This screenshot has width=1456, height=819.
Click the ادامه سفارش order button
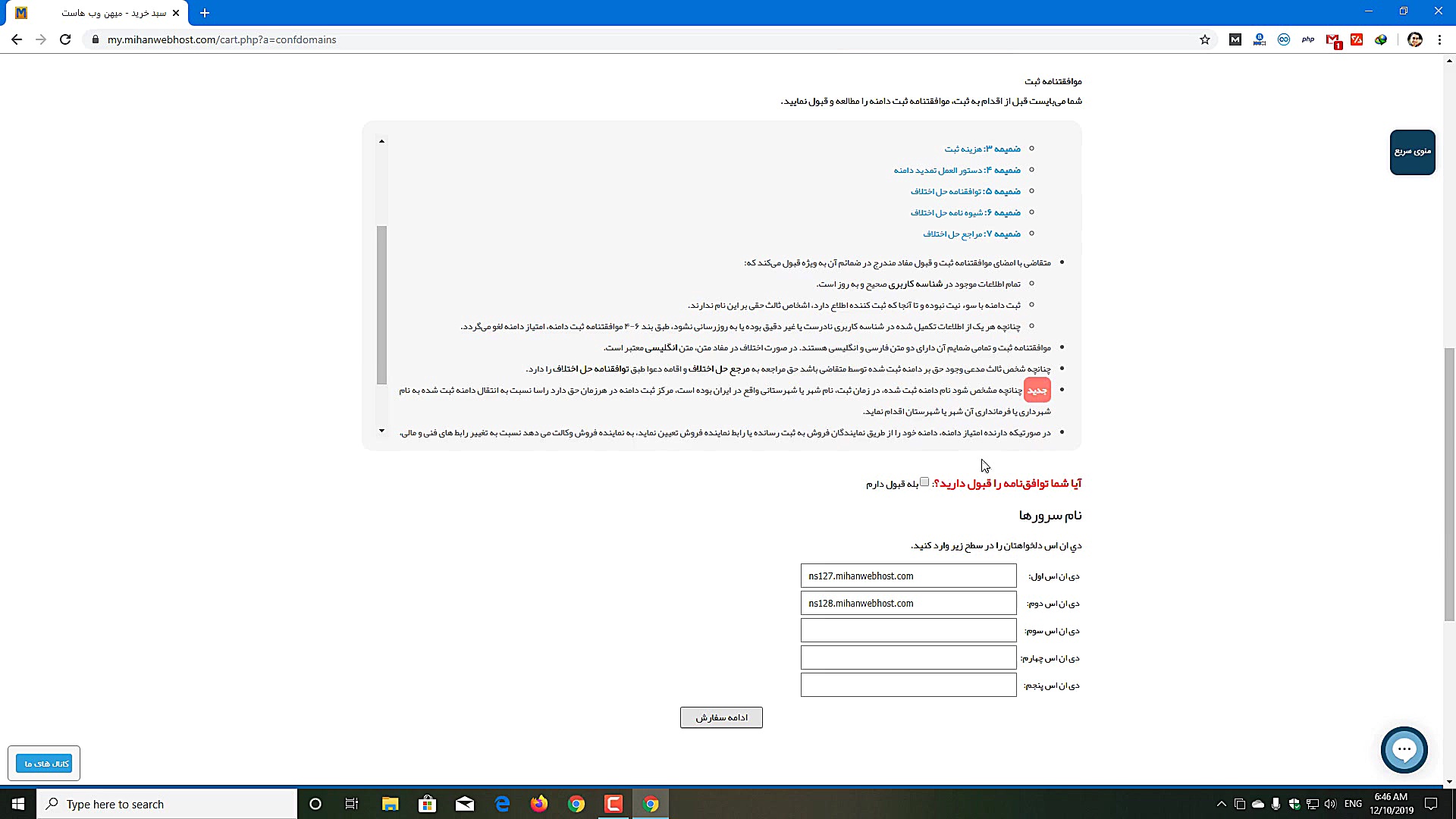click(x=721, y=717)
